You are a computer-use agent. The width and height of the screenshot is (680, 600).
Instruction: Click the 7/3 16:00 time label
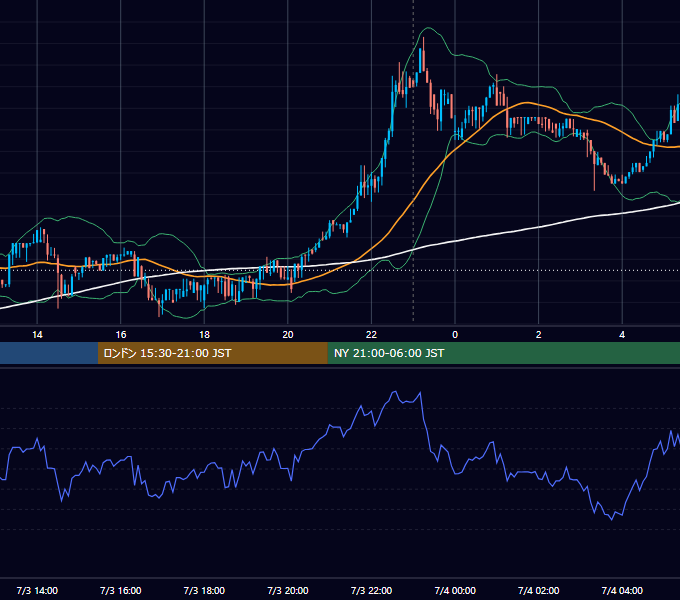[x=121, y=590]
